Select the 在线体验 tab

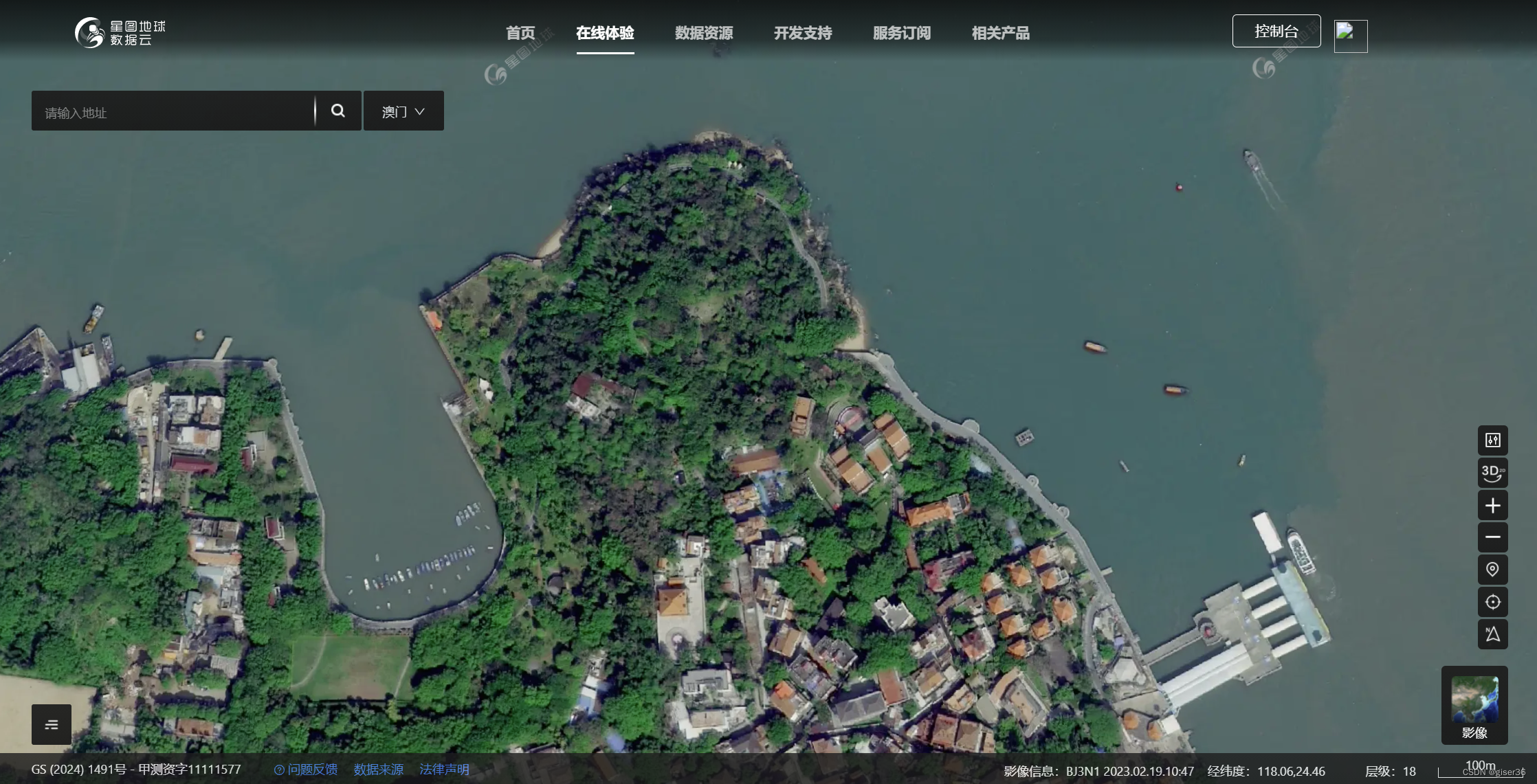[605, 33]
